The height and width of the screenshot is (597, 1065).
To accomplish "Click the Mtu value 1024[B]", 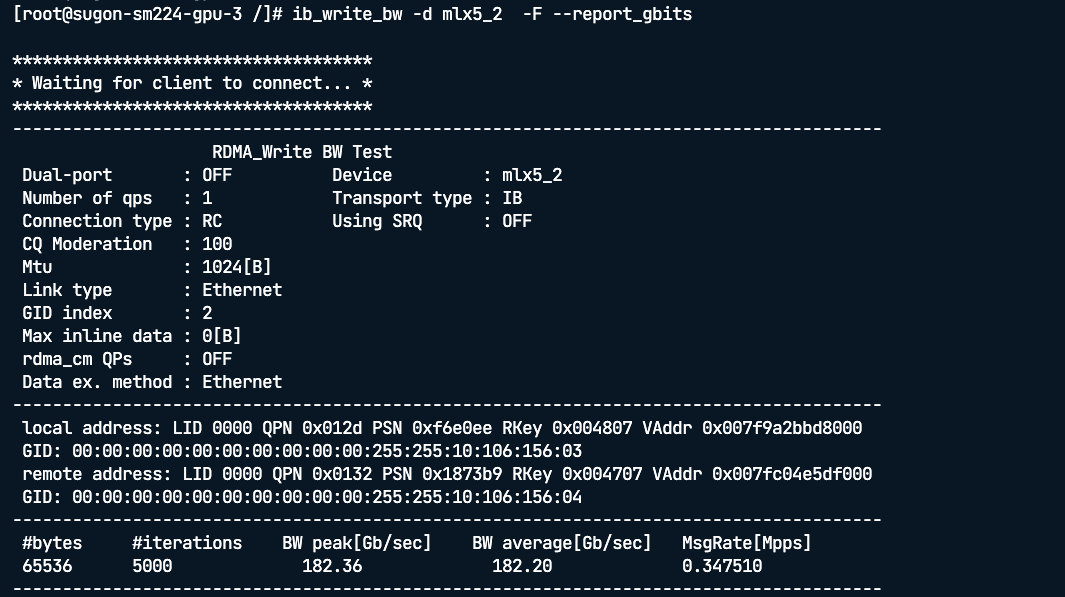I will [x=237, y=267].
